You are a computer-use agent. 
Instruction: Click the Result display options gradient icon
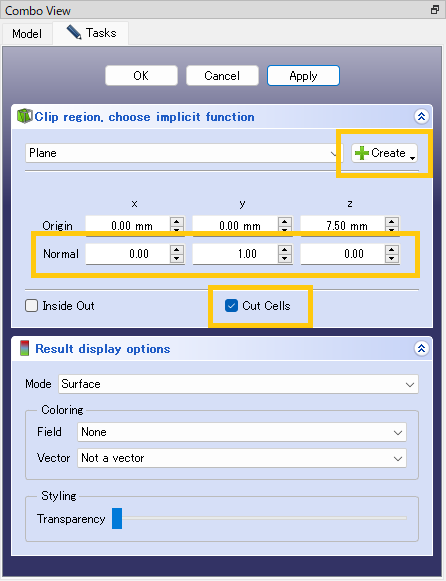coord(24,348)
